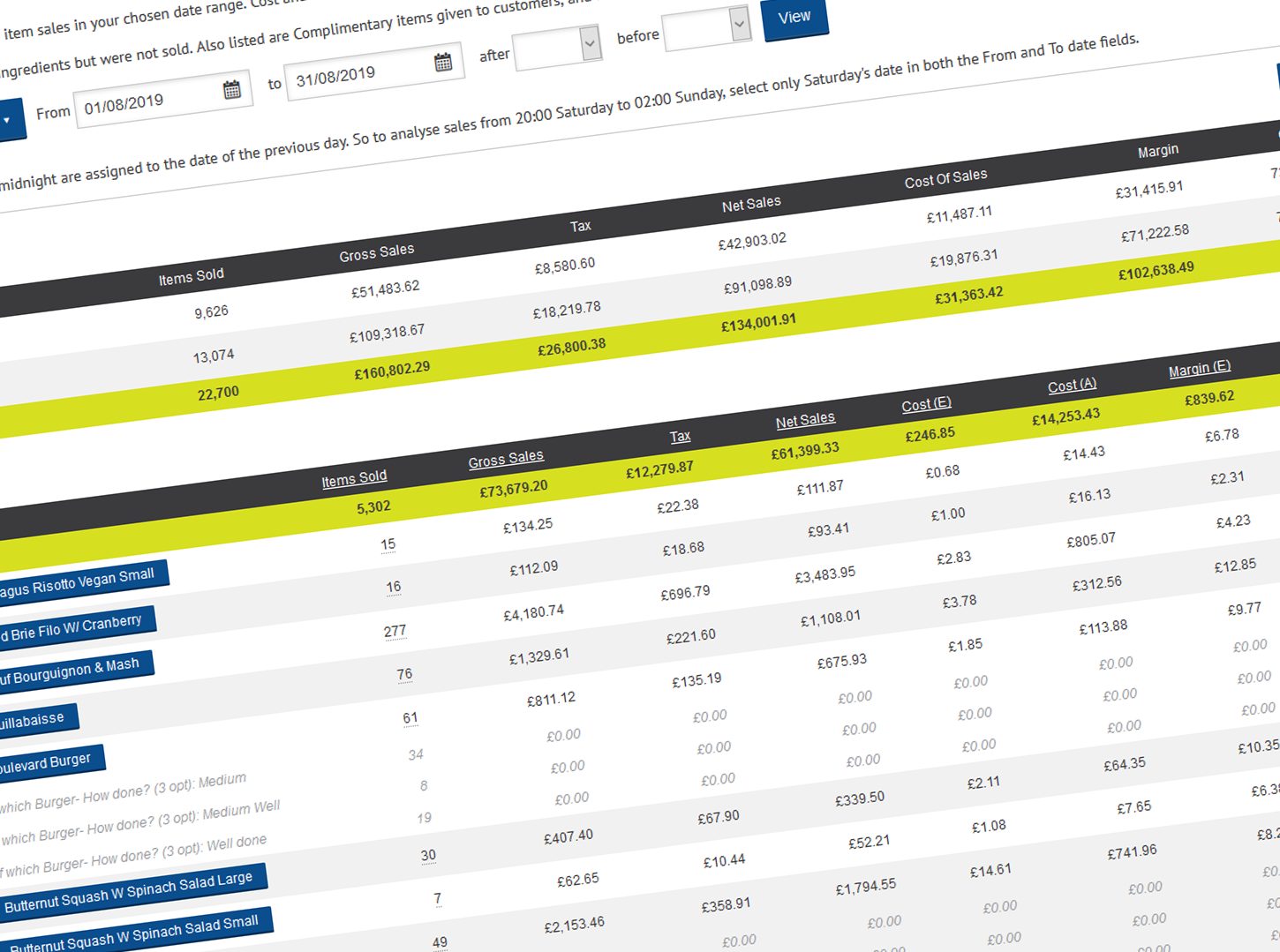This screenshot has width=1280, height=952.
Task: Click category items sold 5,302
Action: (x=373, y=507)
